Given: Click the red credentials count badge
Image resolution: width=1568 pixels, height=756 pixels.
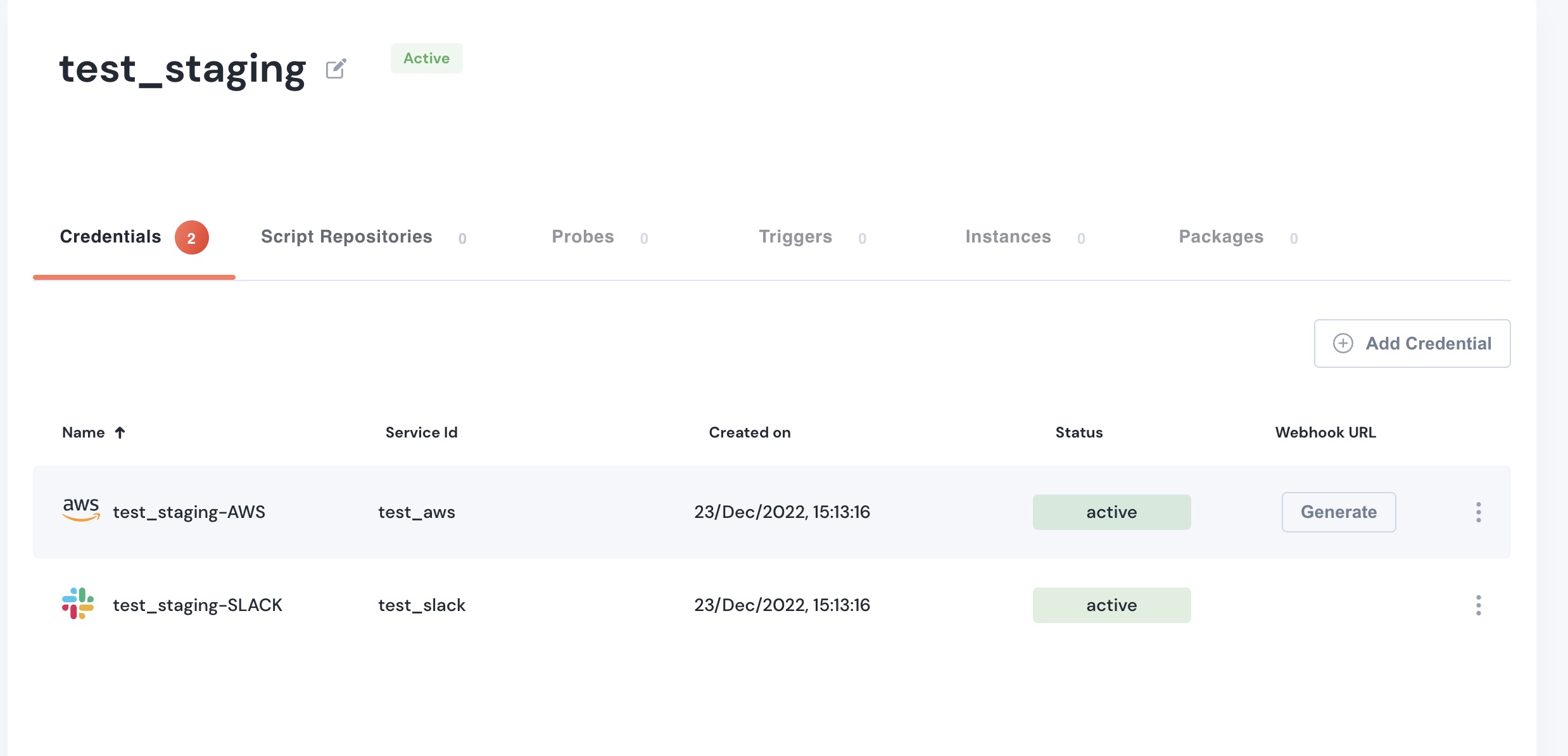Looking at the screenshot, I should pos(191,238).
